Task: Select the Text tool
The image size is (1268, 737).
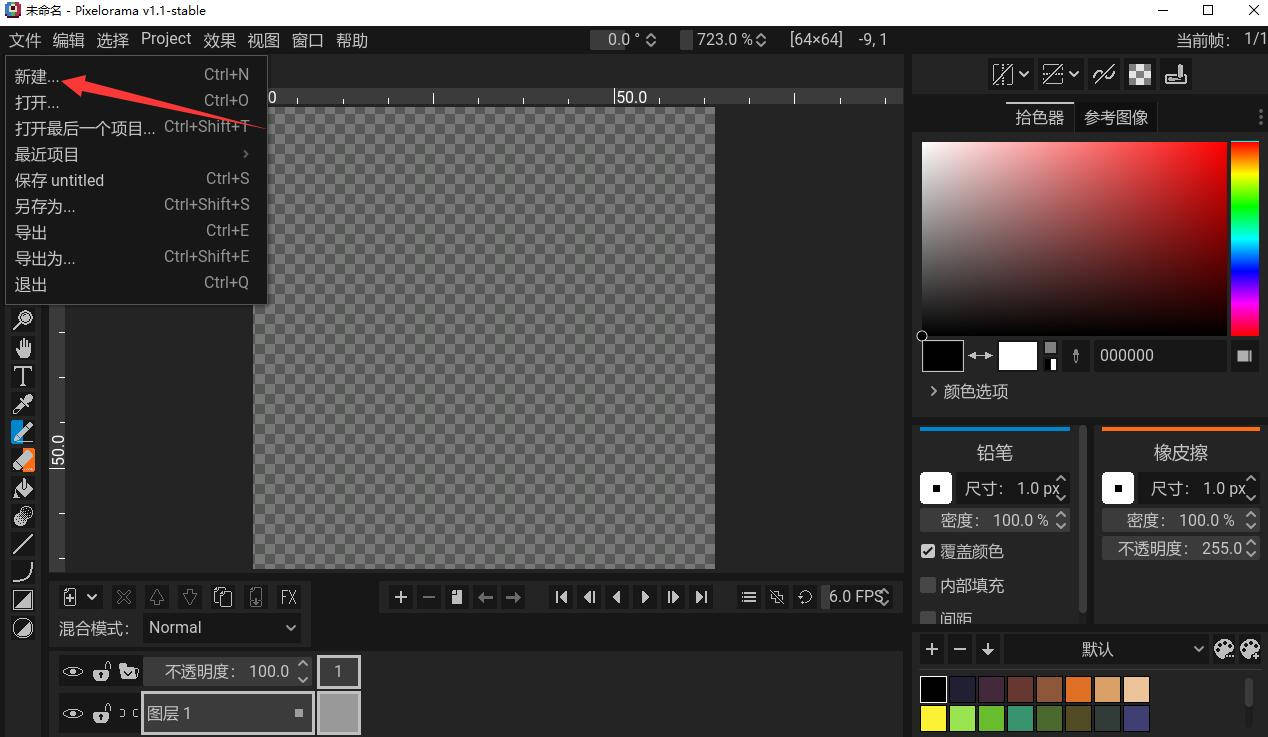Action: (x=22, y=376)
